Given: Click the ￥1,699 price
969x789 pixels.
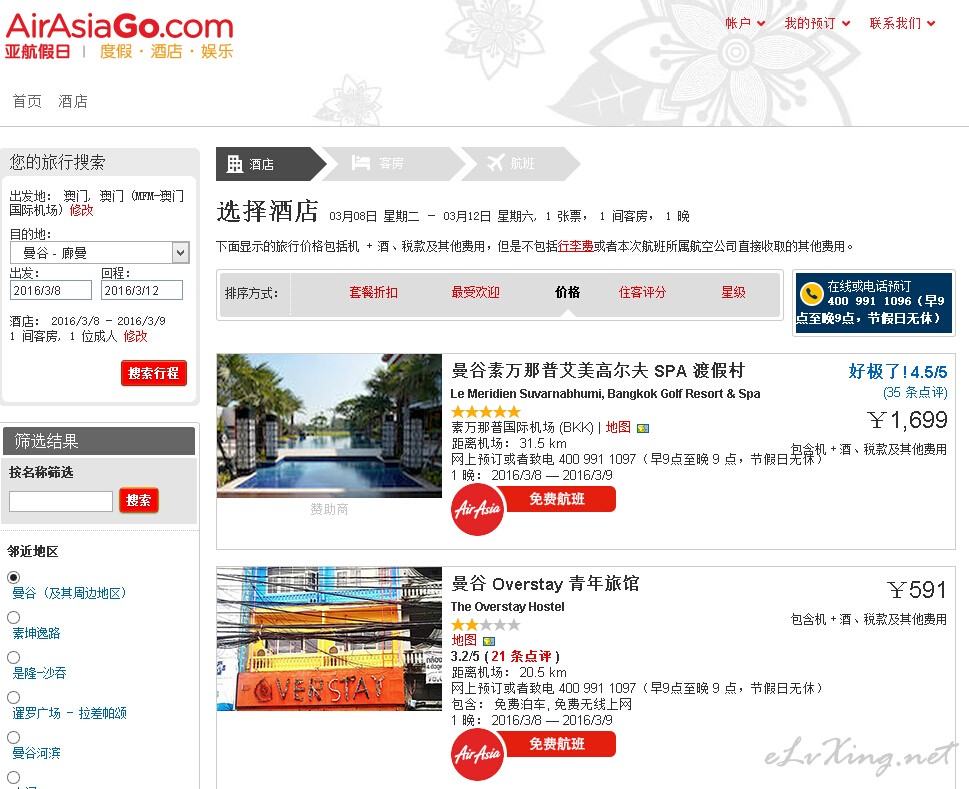Looking at the screenshot, I should 907,420.
